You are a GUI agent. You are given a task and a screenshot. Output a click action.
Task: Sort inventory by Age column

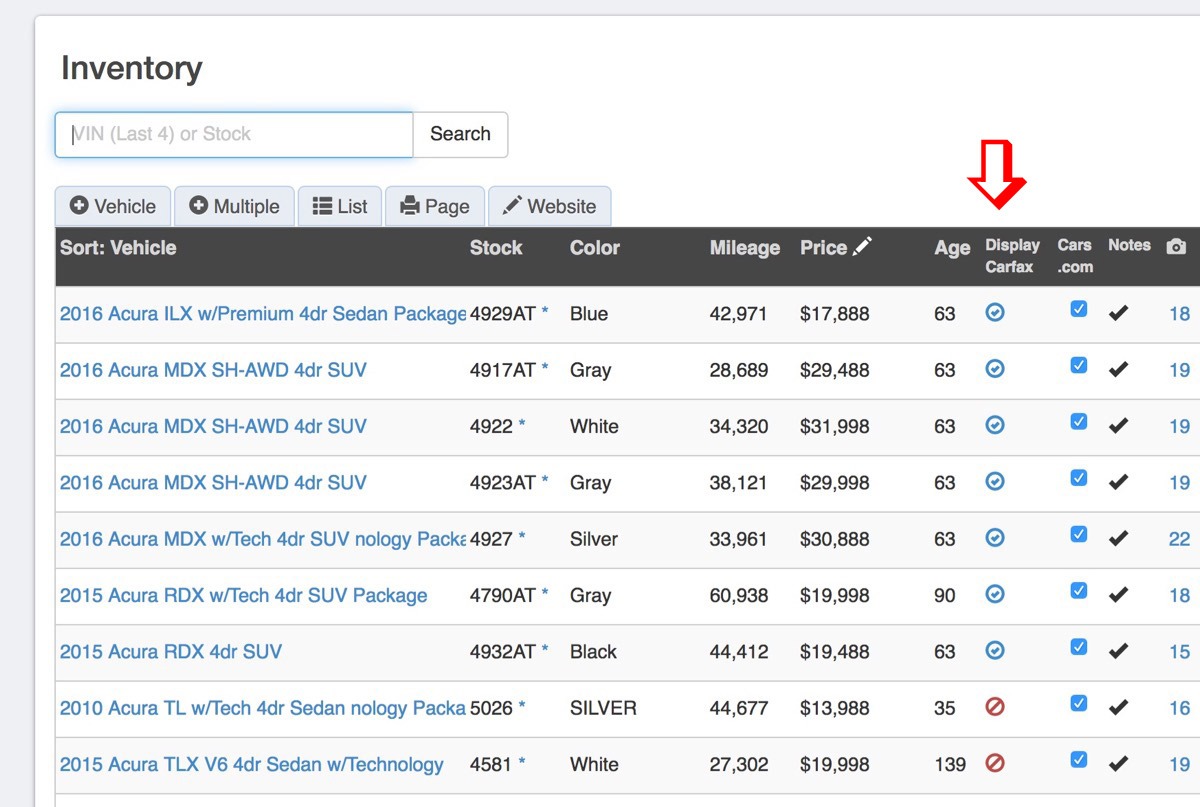952,249
